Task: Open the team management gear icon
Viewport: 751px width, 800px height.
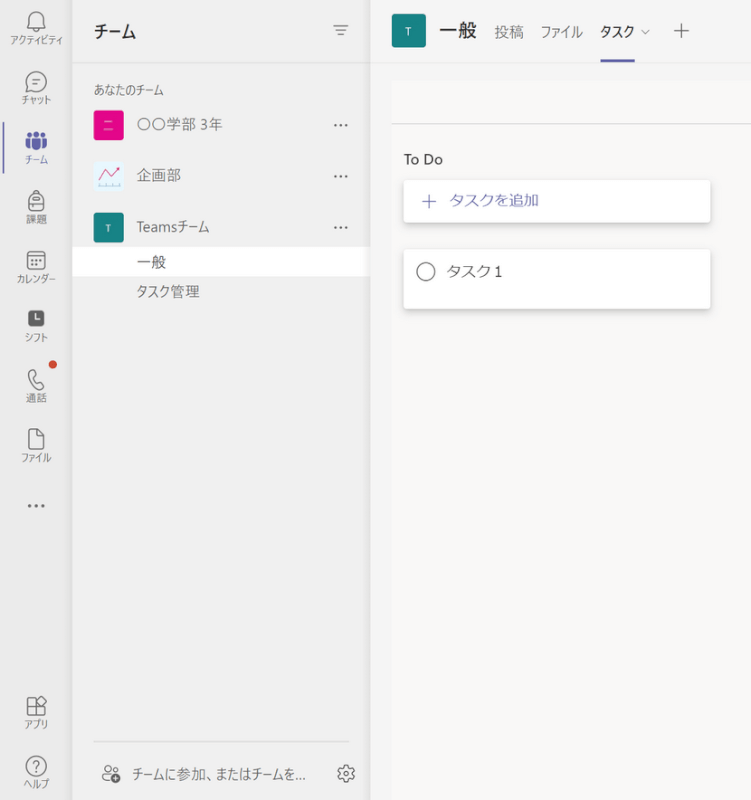Action: click(x=346, y=773)
